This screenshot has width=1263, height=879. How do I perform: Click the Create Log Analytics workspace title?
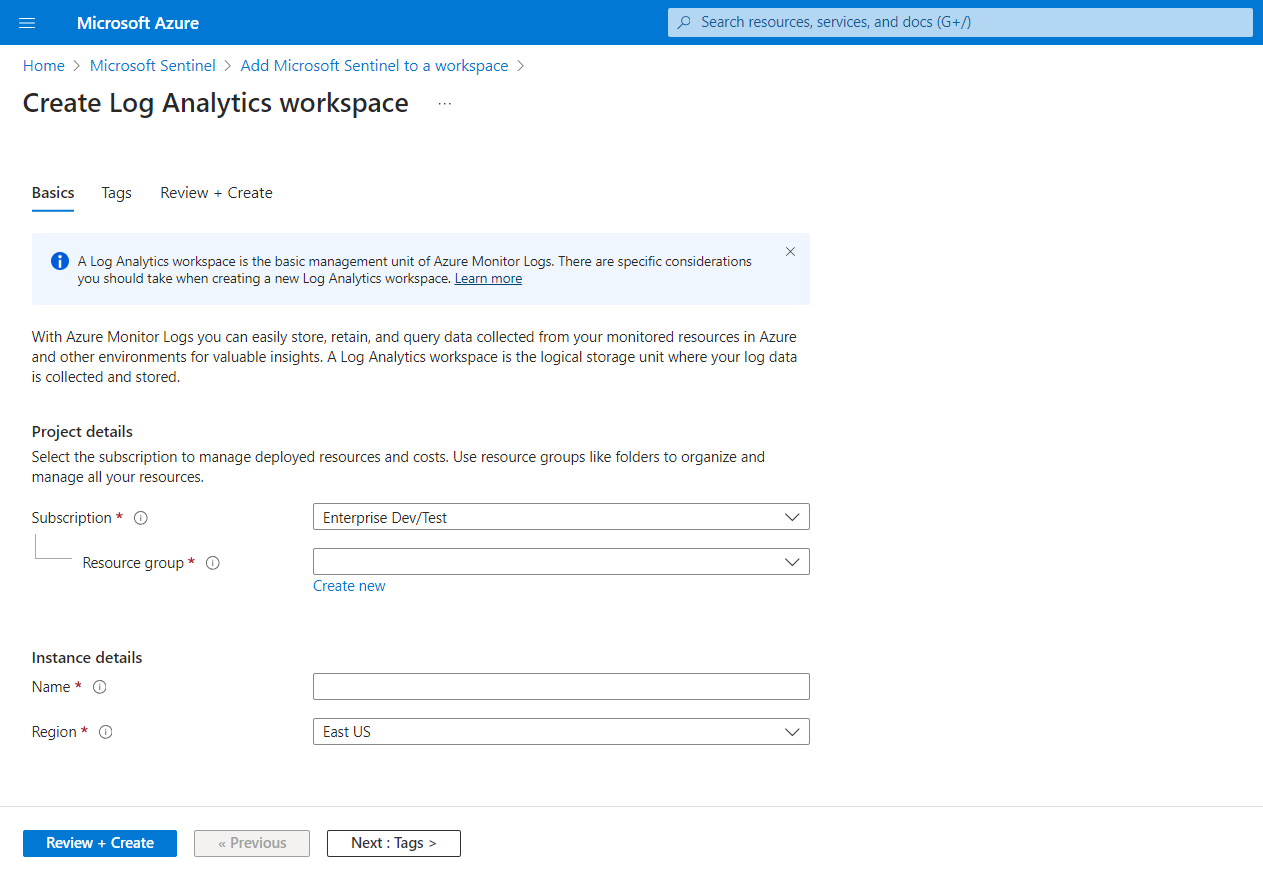216,103
